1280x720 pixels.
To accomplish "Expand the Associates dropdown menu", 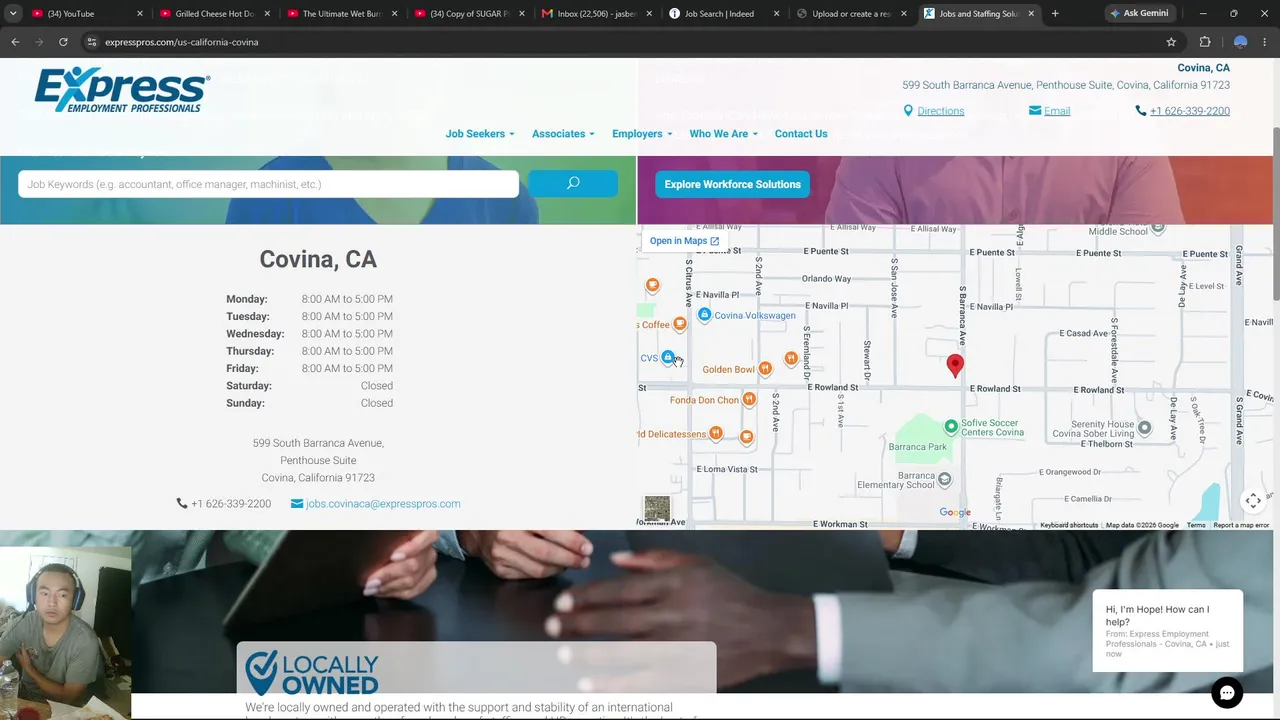I will click(563, 134).
